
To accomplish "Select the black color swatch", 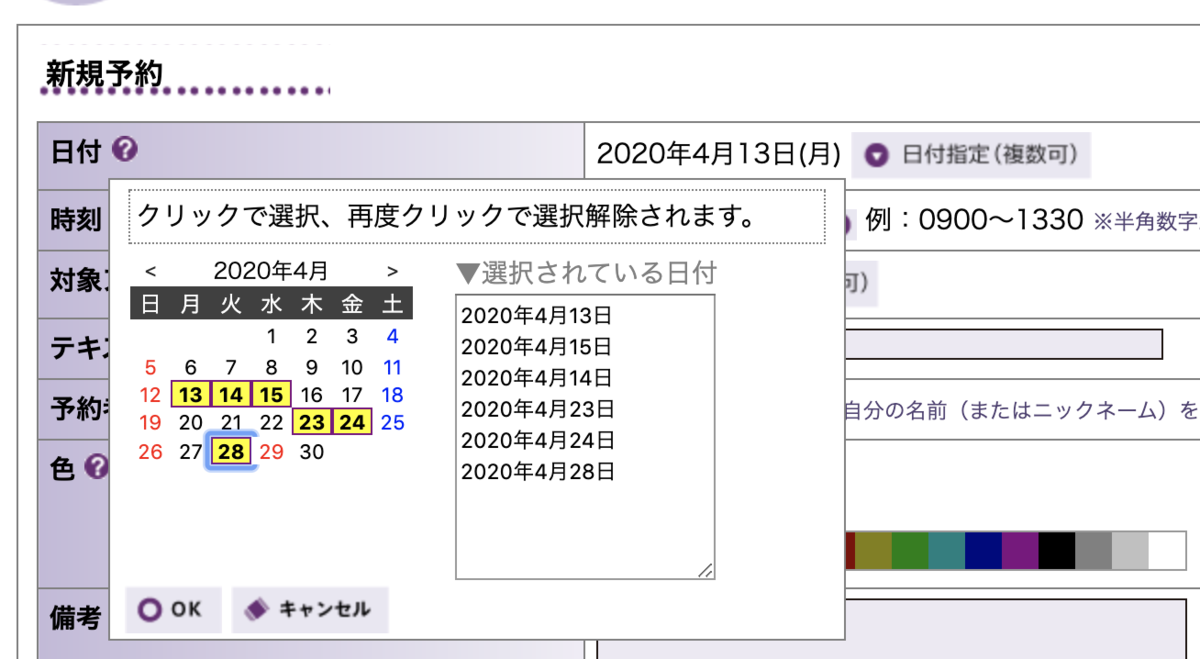I will pos(1057,549).
